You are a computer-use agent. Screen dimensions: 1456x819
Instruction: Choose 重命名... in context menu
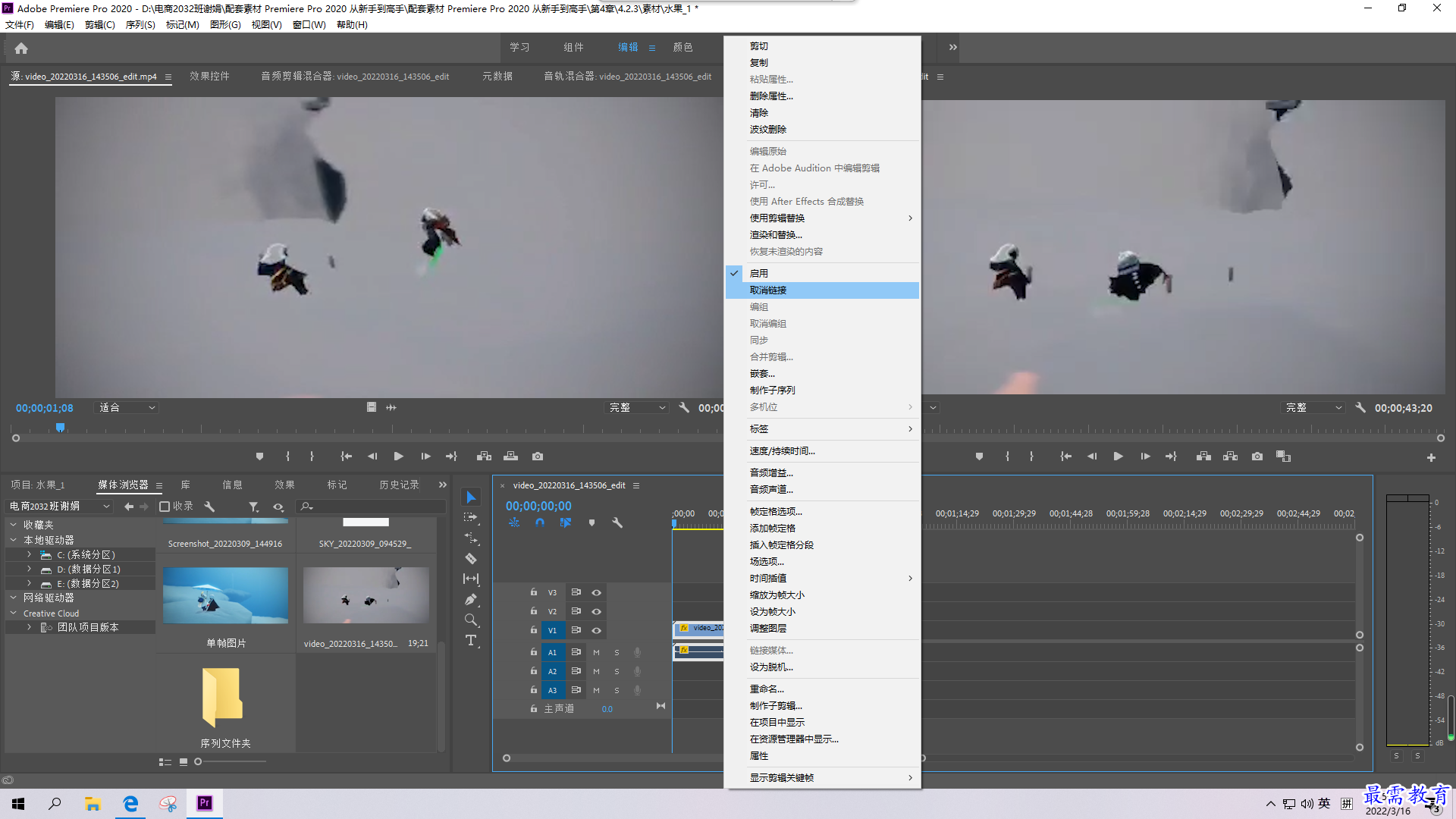[x=822, y=689]
